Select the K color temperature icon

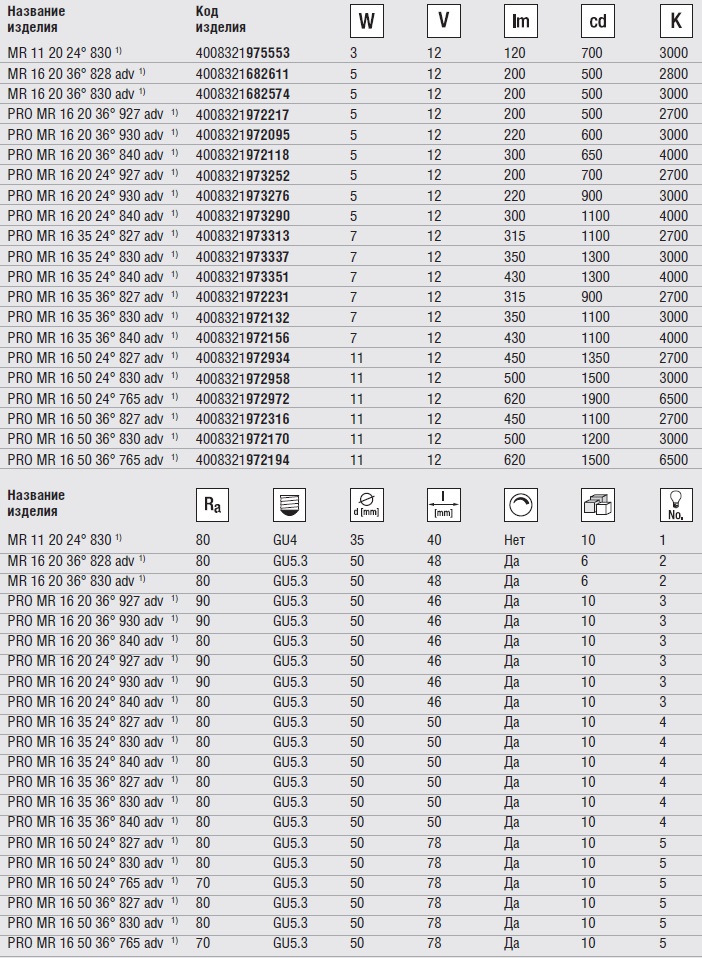[x=675, y=21]
